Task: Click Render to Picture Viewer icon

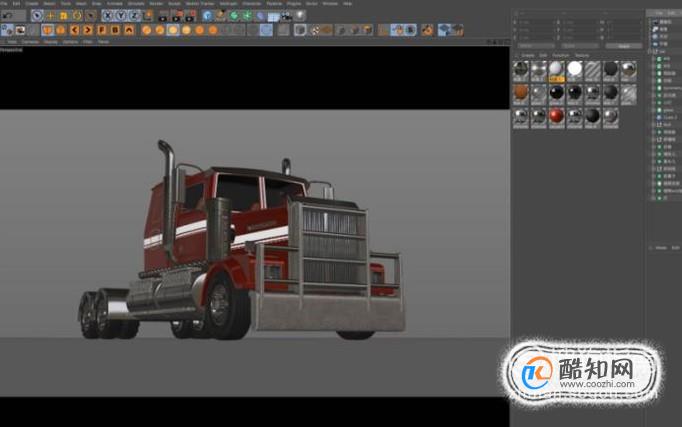Action: [177, 16]
